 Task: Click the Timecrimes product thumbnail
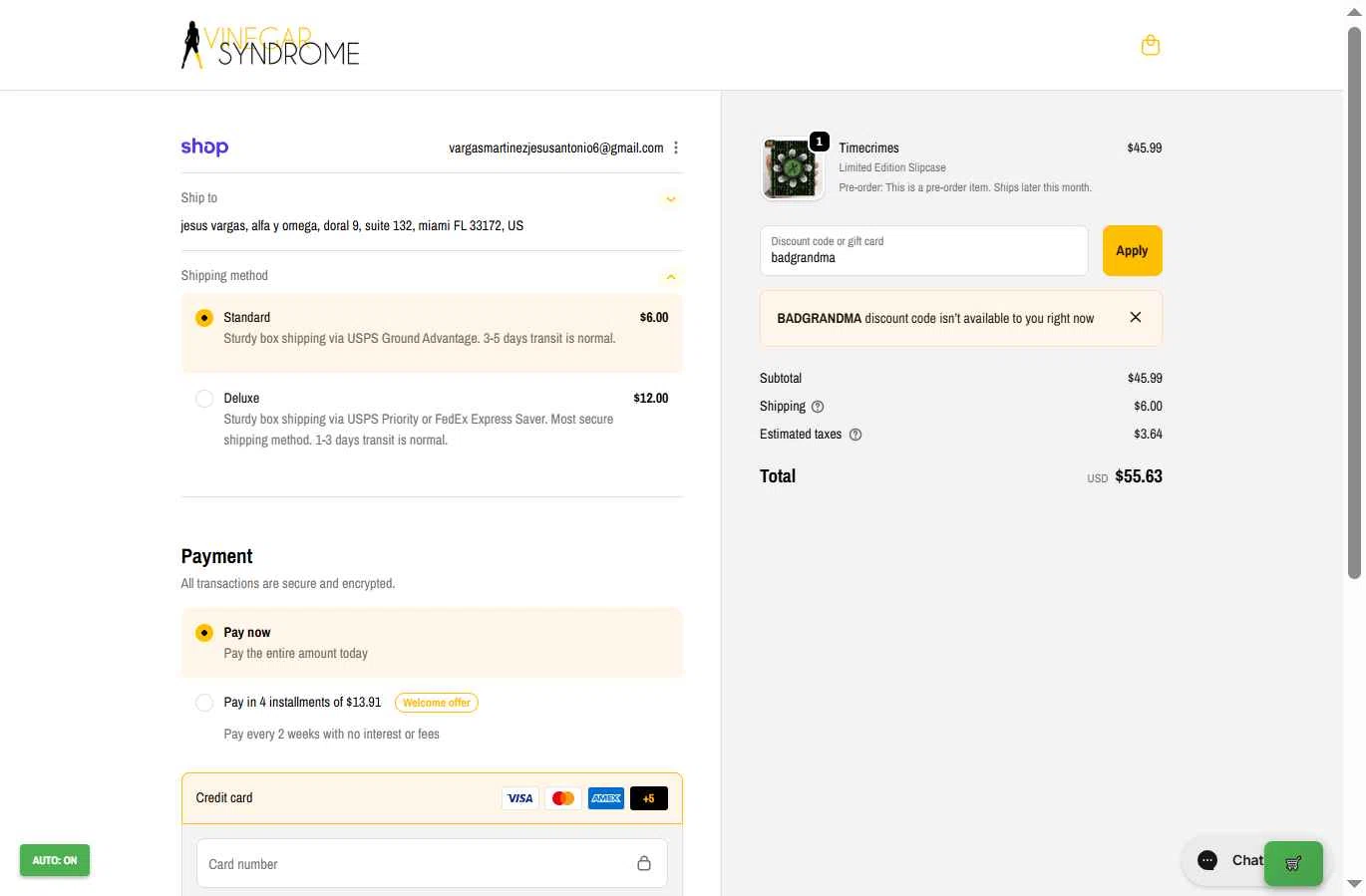pos(793,169)
